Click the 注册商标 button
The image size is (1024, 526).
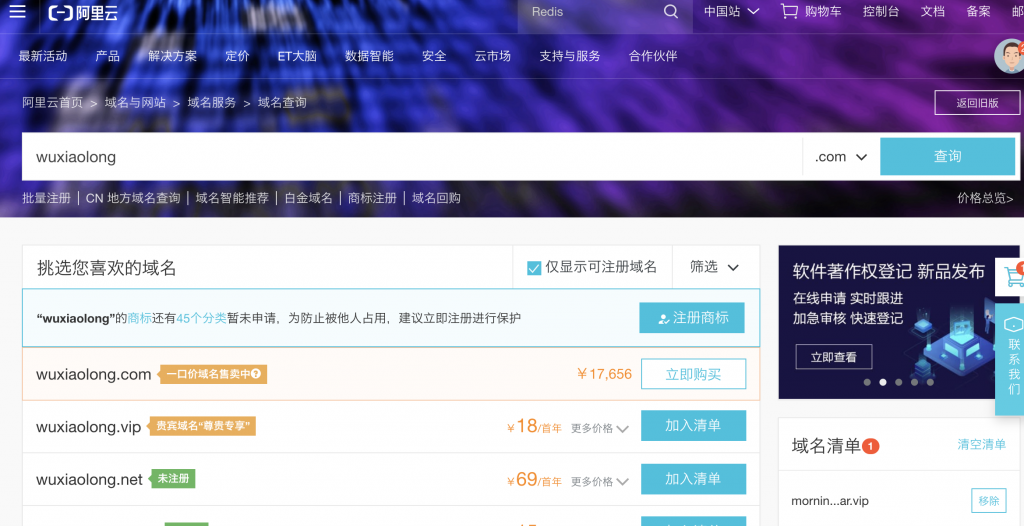[x=692, y=318]
